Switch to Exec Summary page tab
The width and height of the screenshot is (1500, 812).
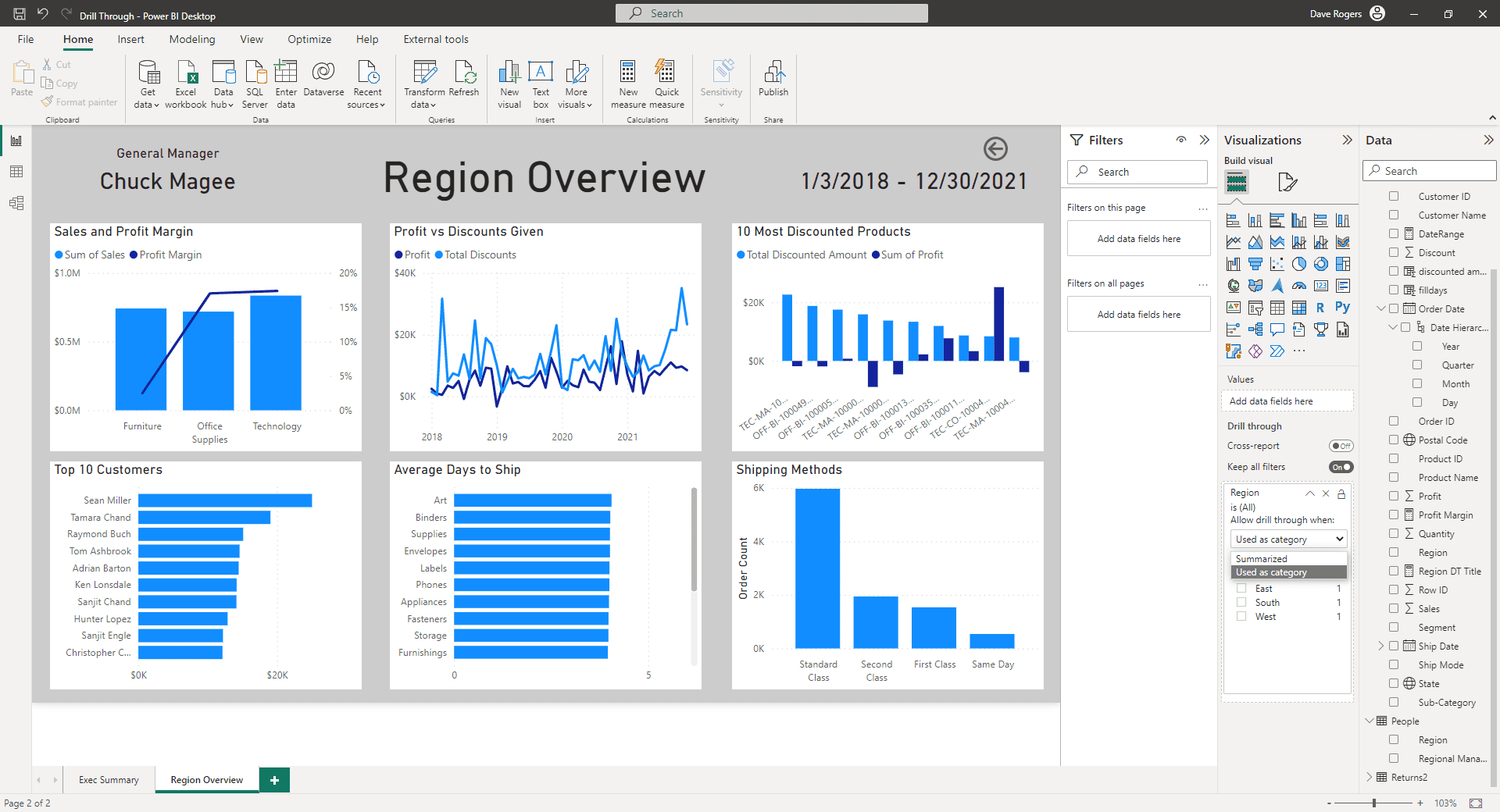[109, 780]
